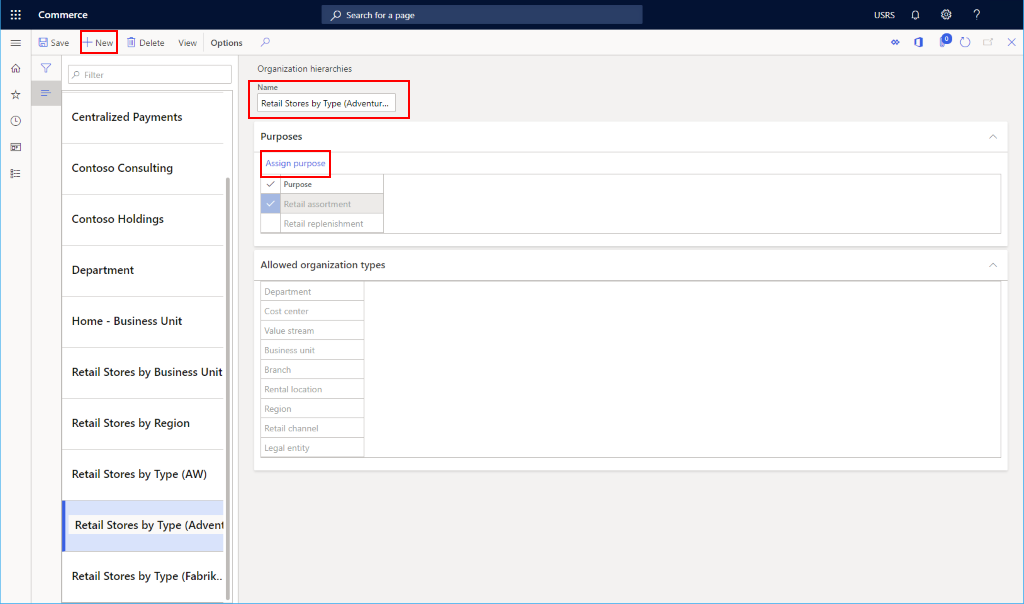This screenshot has width=1024, height=604.
Task: Open the help question mark icon
Action: [976, 14]
